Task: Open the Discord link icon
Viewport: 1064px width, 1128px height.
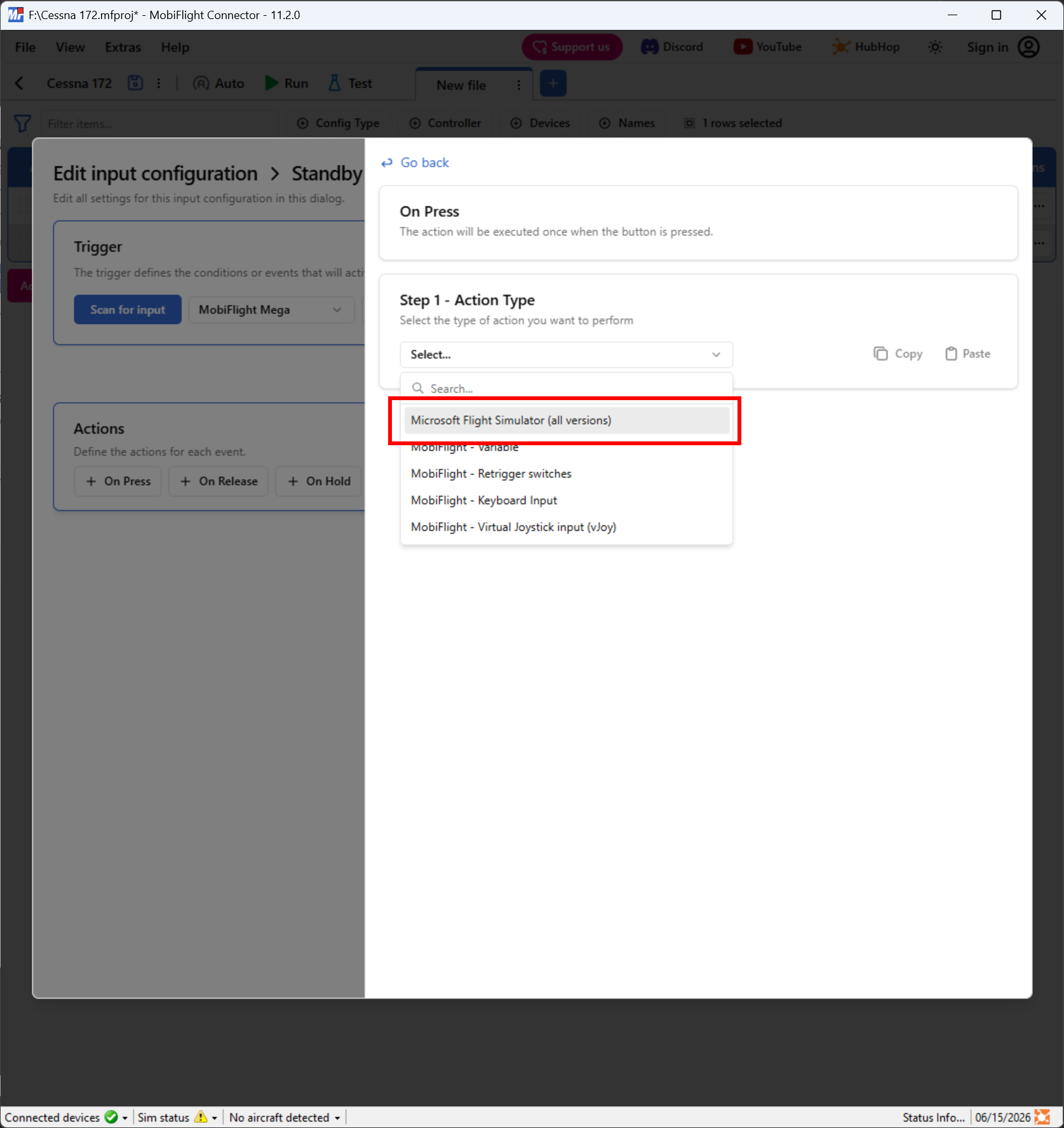Action: click(x=649, y=47)
